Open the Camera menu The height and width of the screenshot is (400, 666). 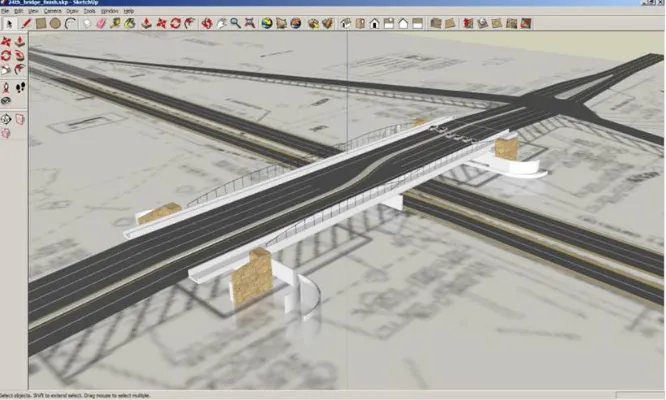(52, 11)
